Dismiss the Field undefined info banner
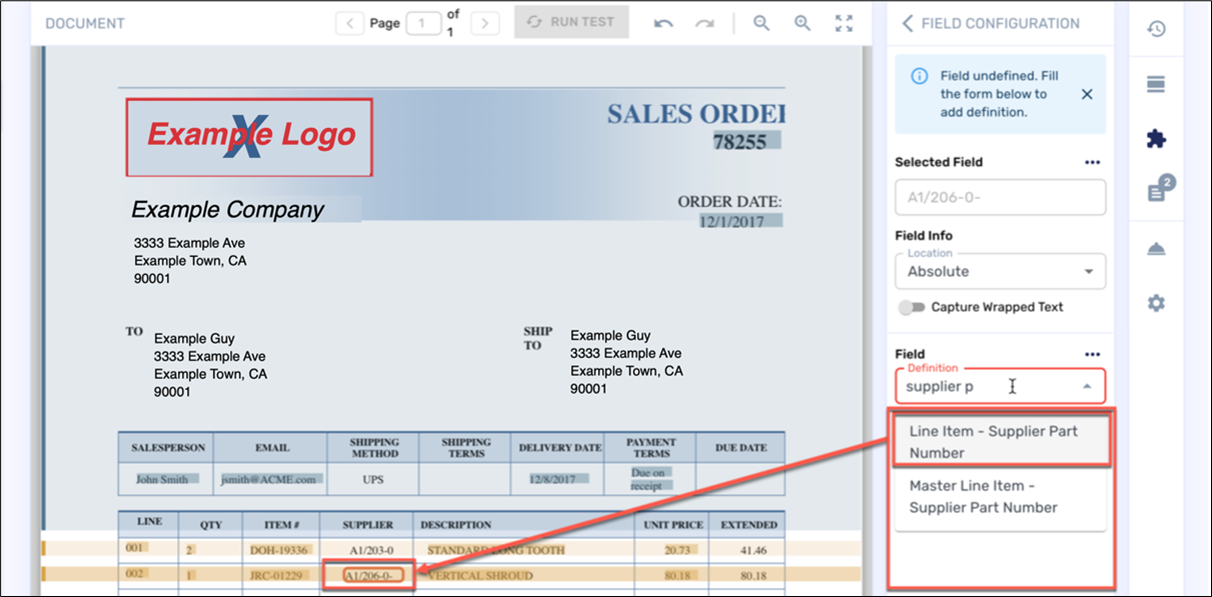 click(x=1087, y=94)
